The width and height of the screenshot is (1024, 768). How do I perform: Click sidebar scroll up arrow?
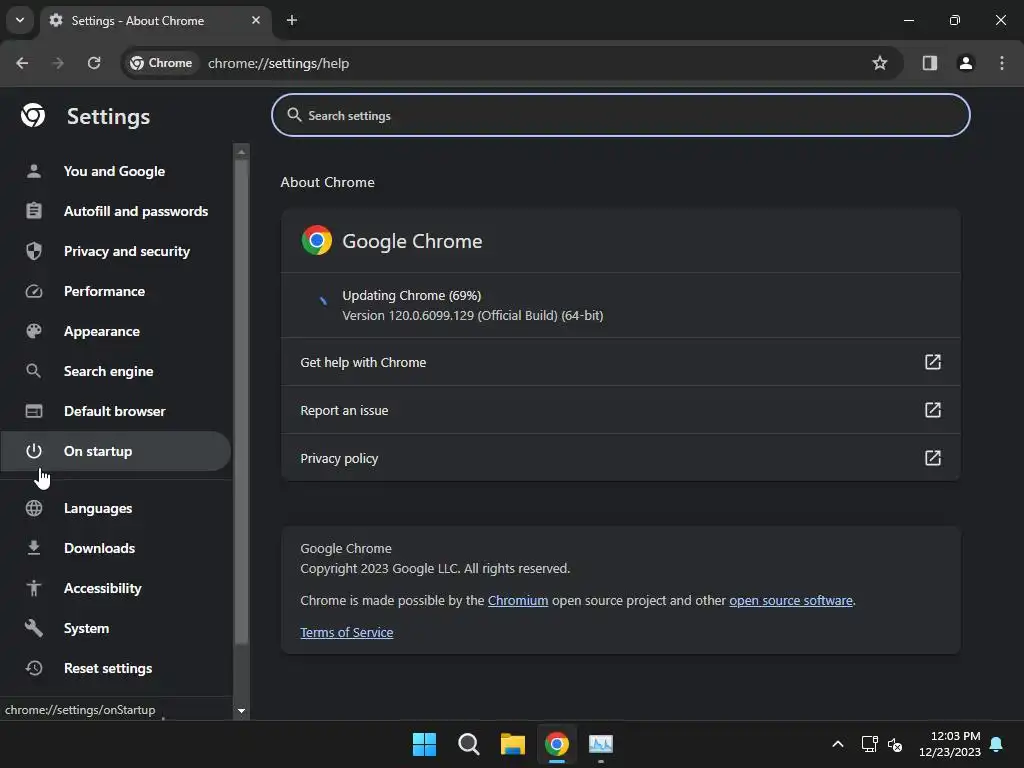pos(241,152)
